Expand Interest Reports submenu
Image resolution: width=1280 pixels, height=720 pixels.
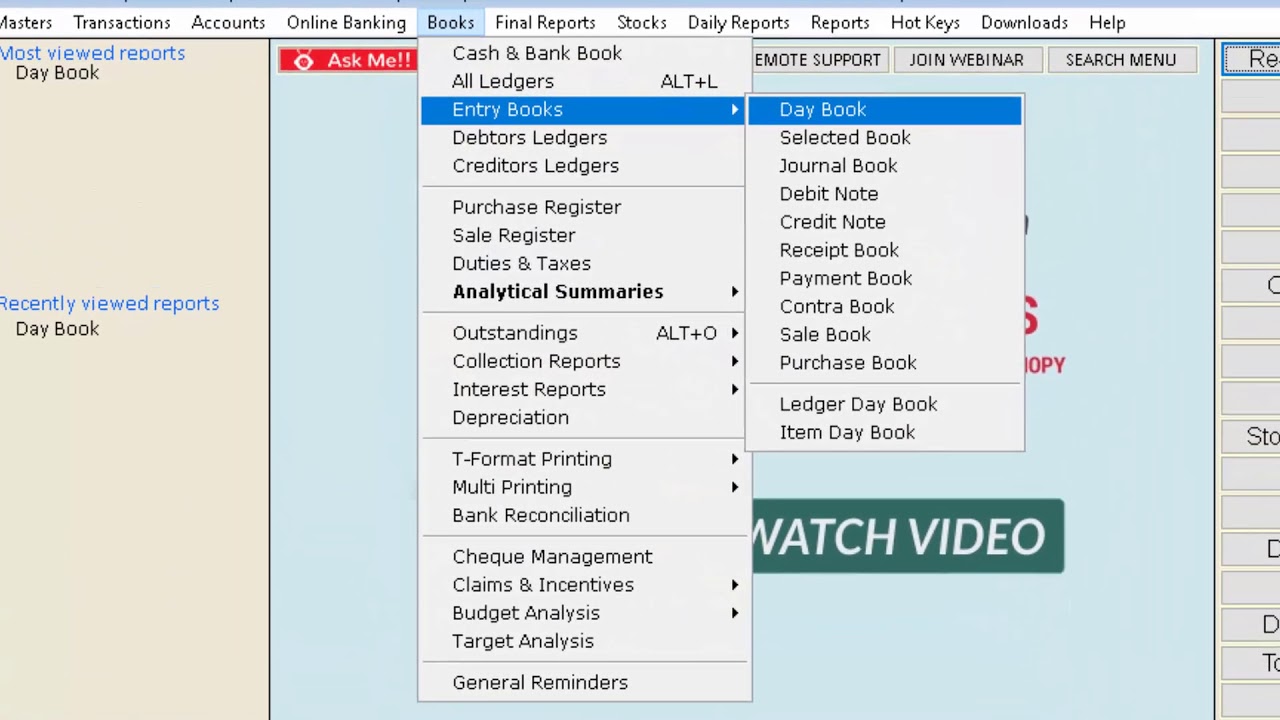[x=585, y=389]
